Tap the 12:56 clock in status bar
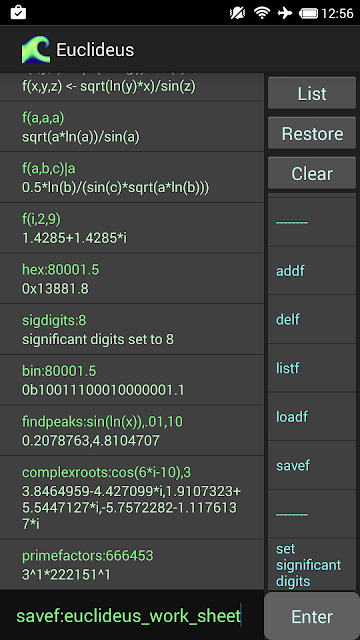Screen dimensions: 360x640 pos(337,13)
